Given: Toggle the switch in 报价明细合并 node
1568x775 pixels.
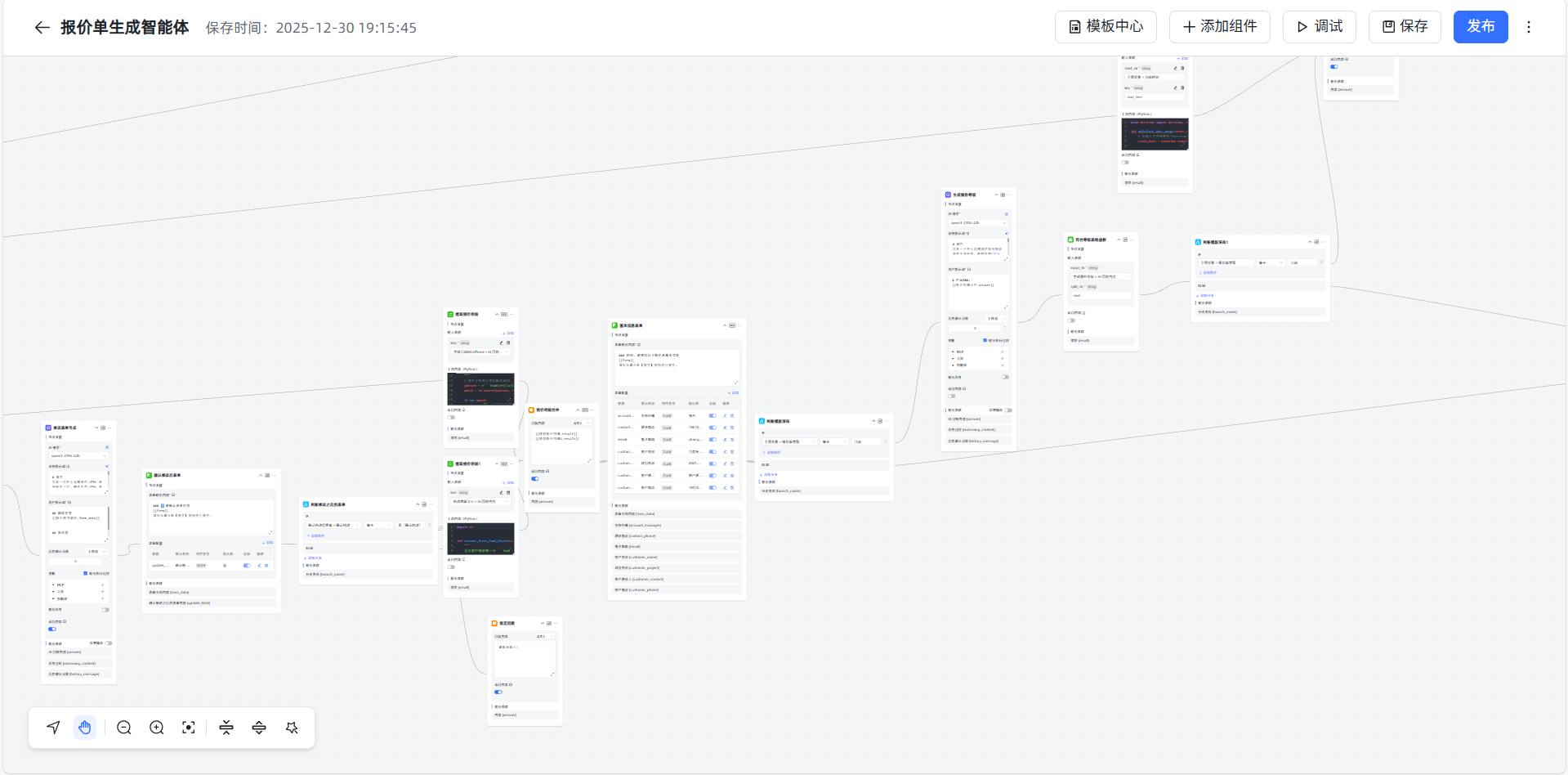Looking at the screenshot, I should (535, 479).
